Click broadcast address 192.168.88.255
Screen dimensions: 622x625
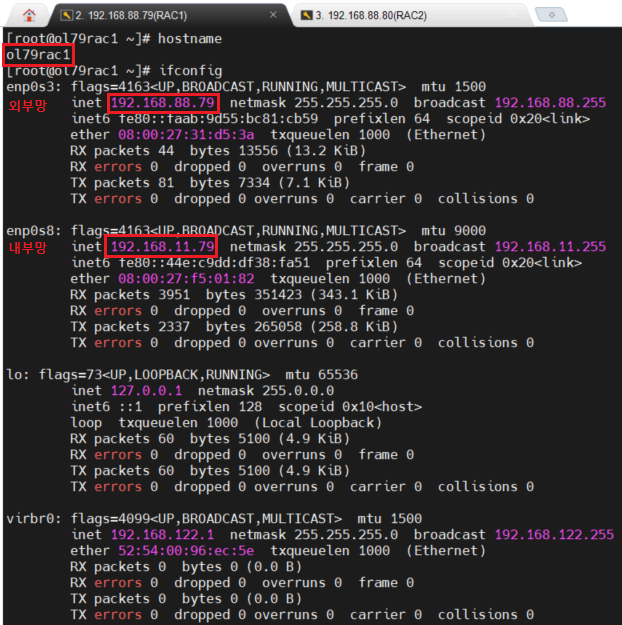pos(550,103)
